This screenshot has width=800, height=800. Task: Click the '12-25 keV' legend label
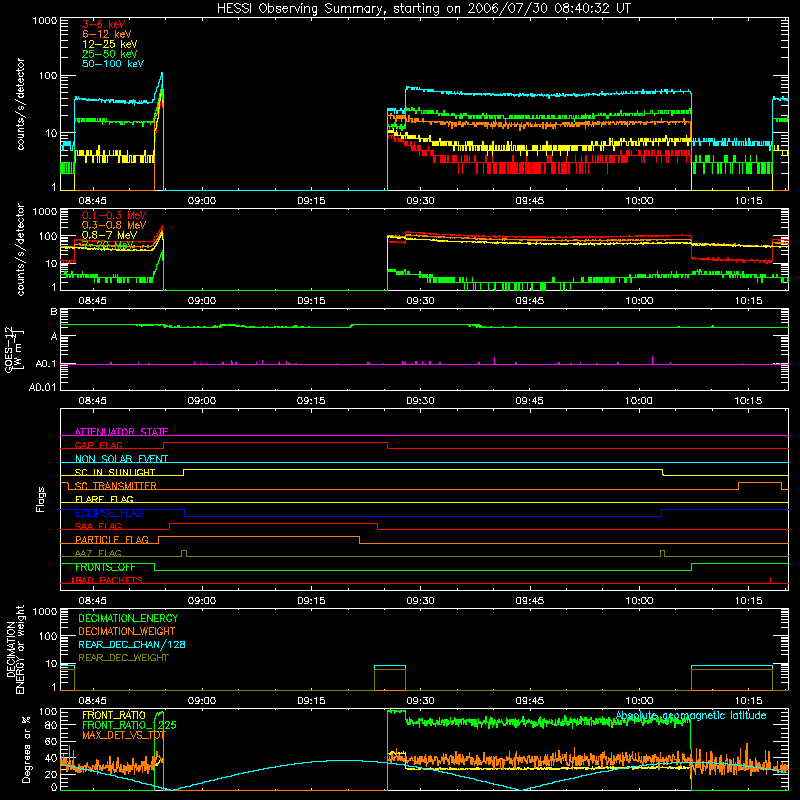click(109, 44)
